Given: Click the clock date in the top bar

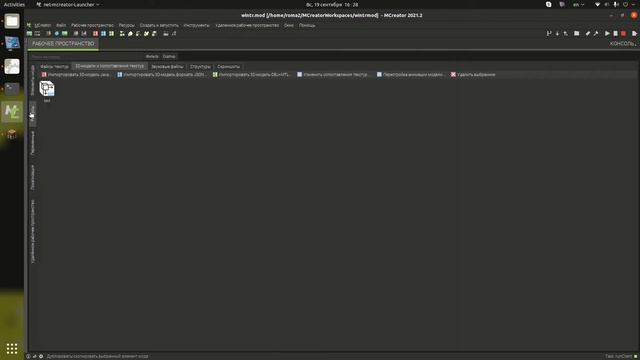Looking at the screenshot, I should click(332, 4).
